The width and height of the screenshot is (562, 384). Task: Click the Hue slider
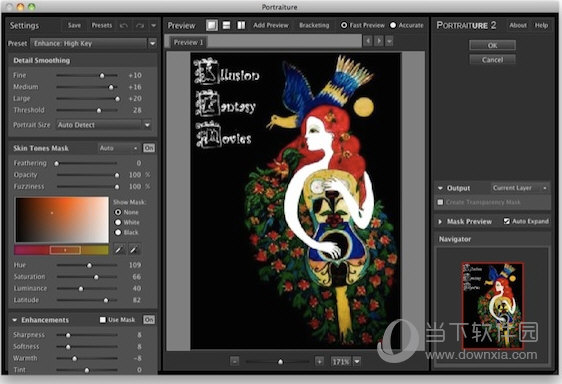(87, 265)
